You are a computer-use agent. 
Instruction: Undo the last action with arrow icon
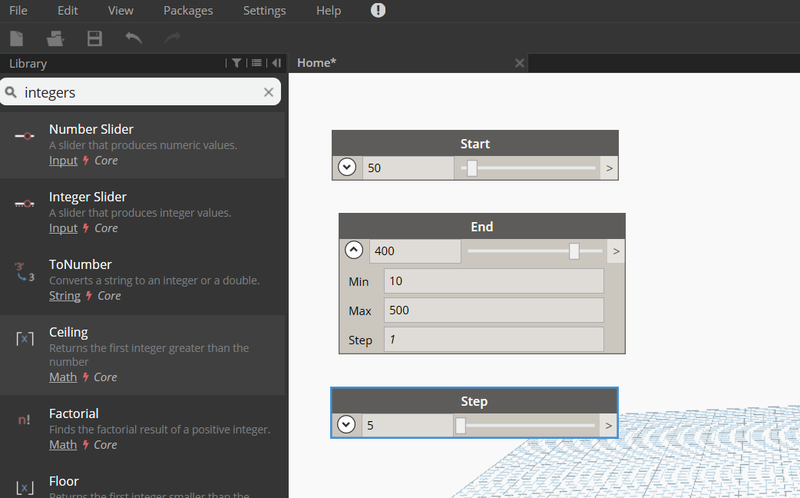[134, 38]
